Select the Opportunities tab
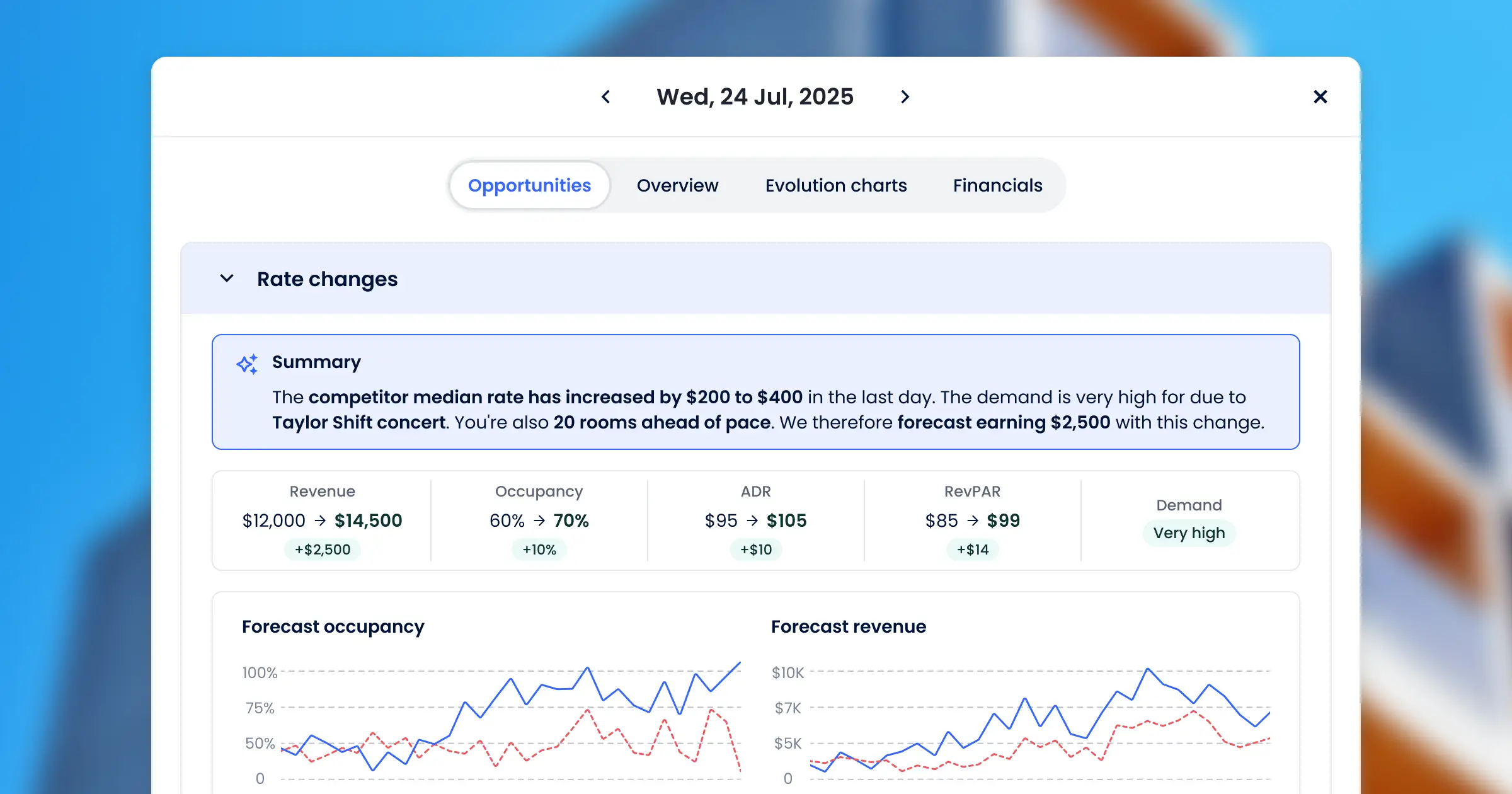The width and height of the screenshot is (1512, 794). [x=529, y=185]
